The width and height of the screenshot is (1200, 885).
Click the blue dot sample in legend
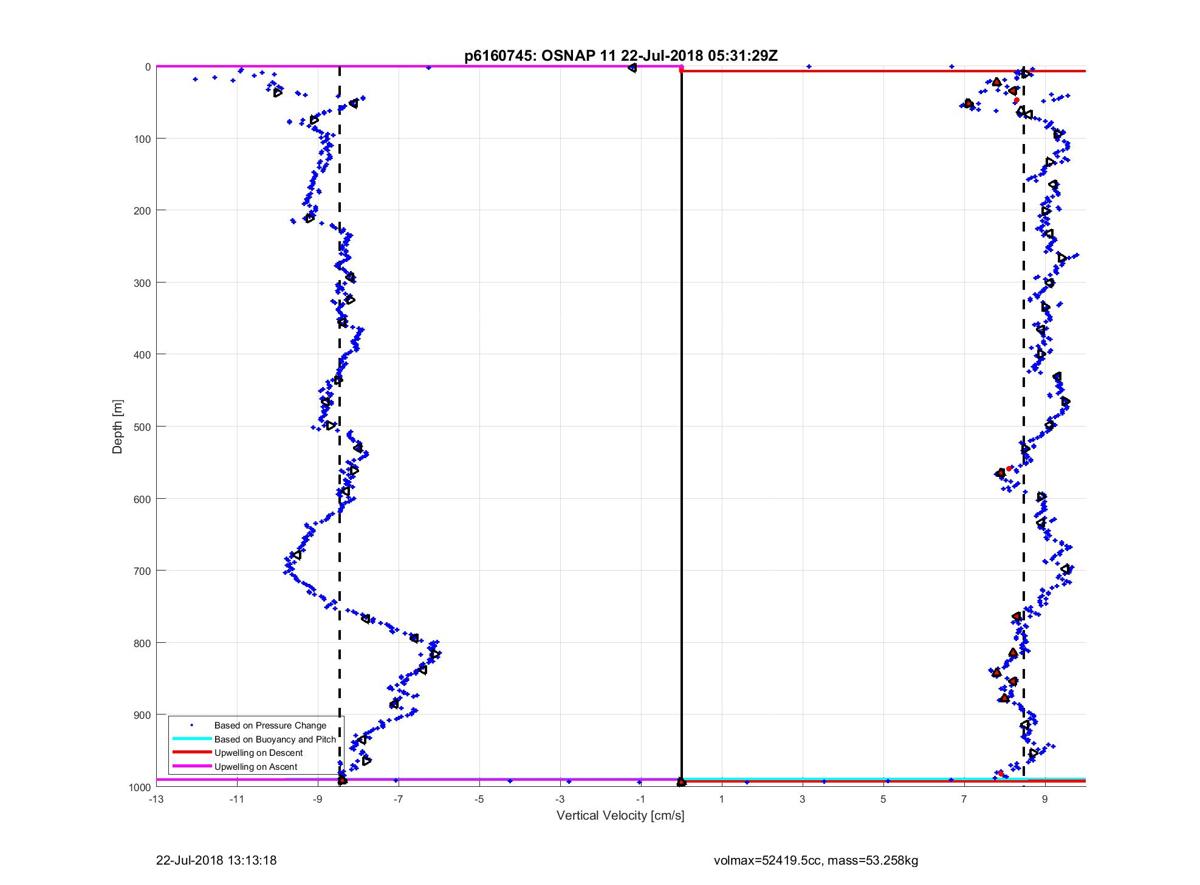192,725
